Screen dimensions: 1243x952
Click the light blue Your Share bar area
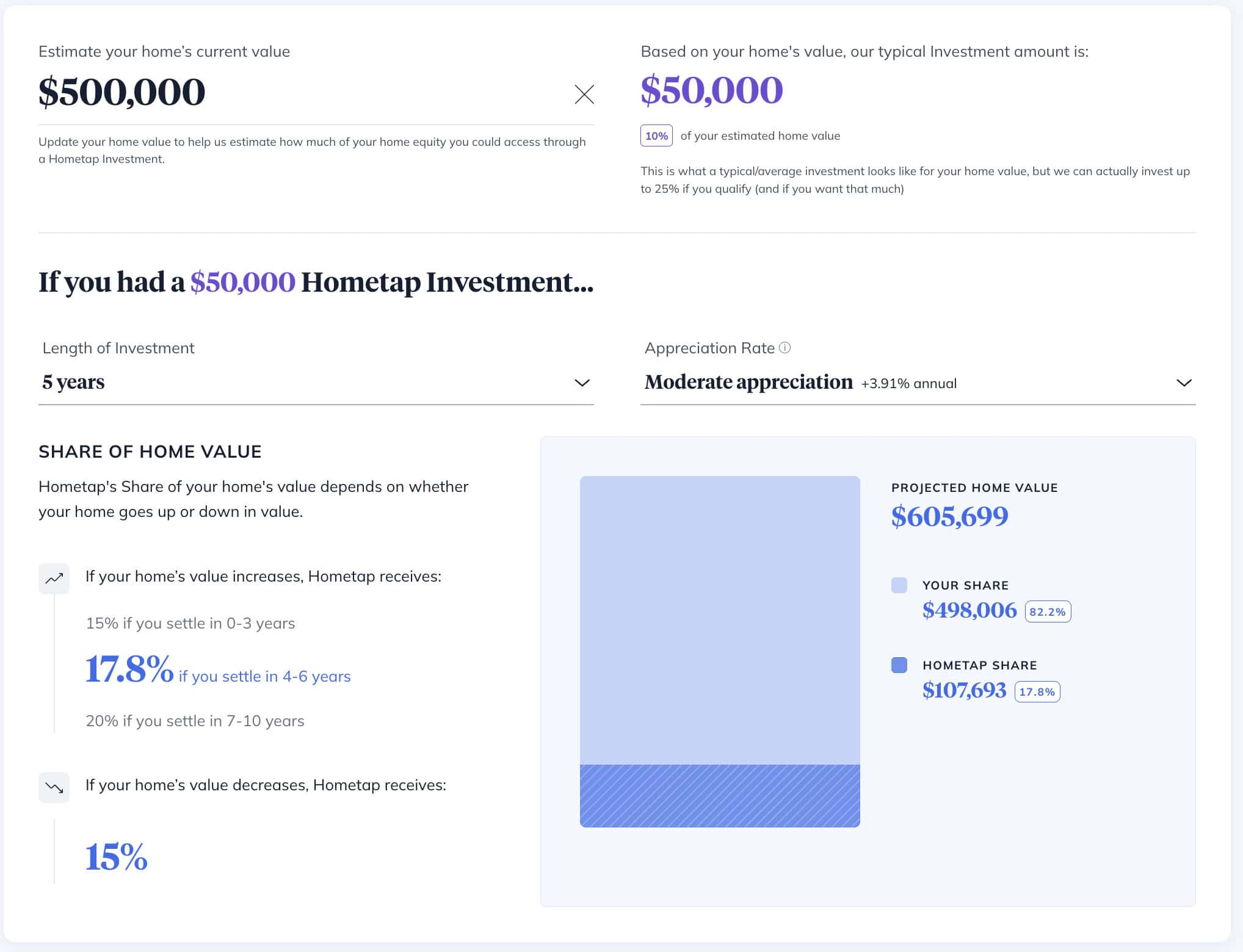tap(720, 619)
